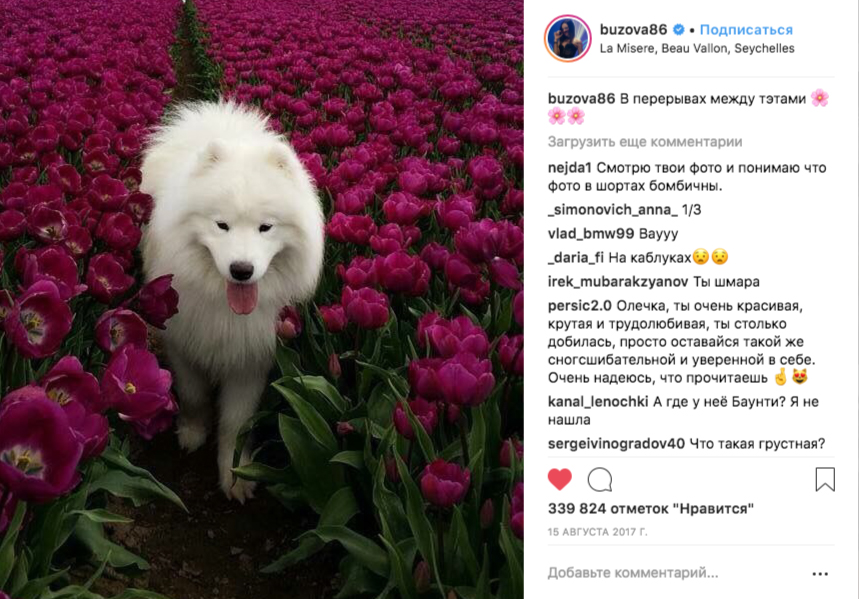This screenshot has width=859, height=599.
Task: View persic2.0 user profile
Action: (579, 306)
